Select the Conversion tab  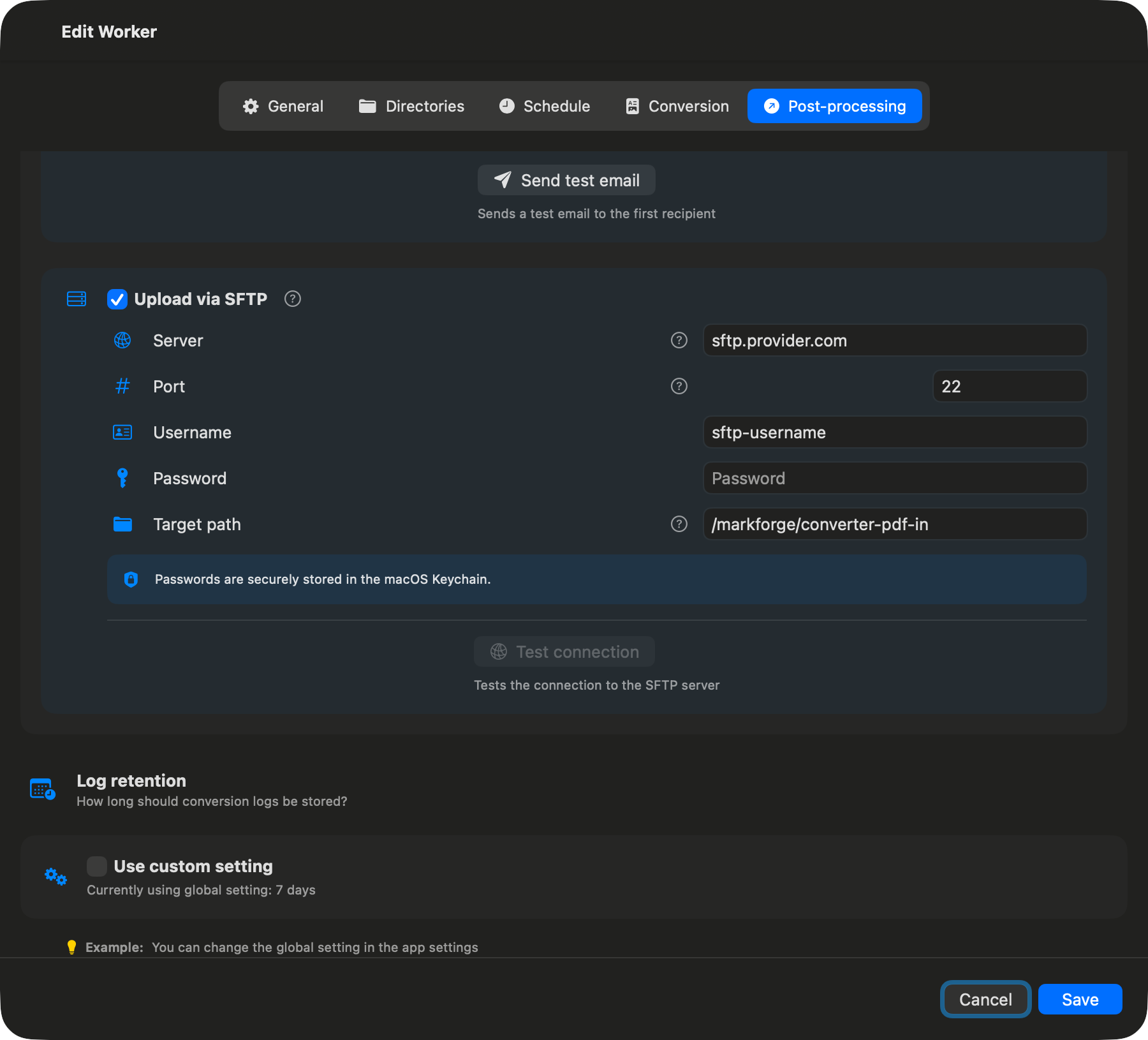(677, 106)
